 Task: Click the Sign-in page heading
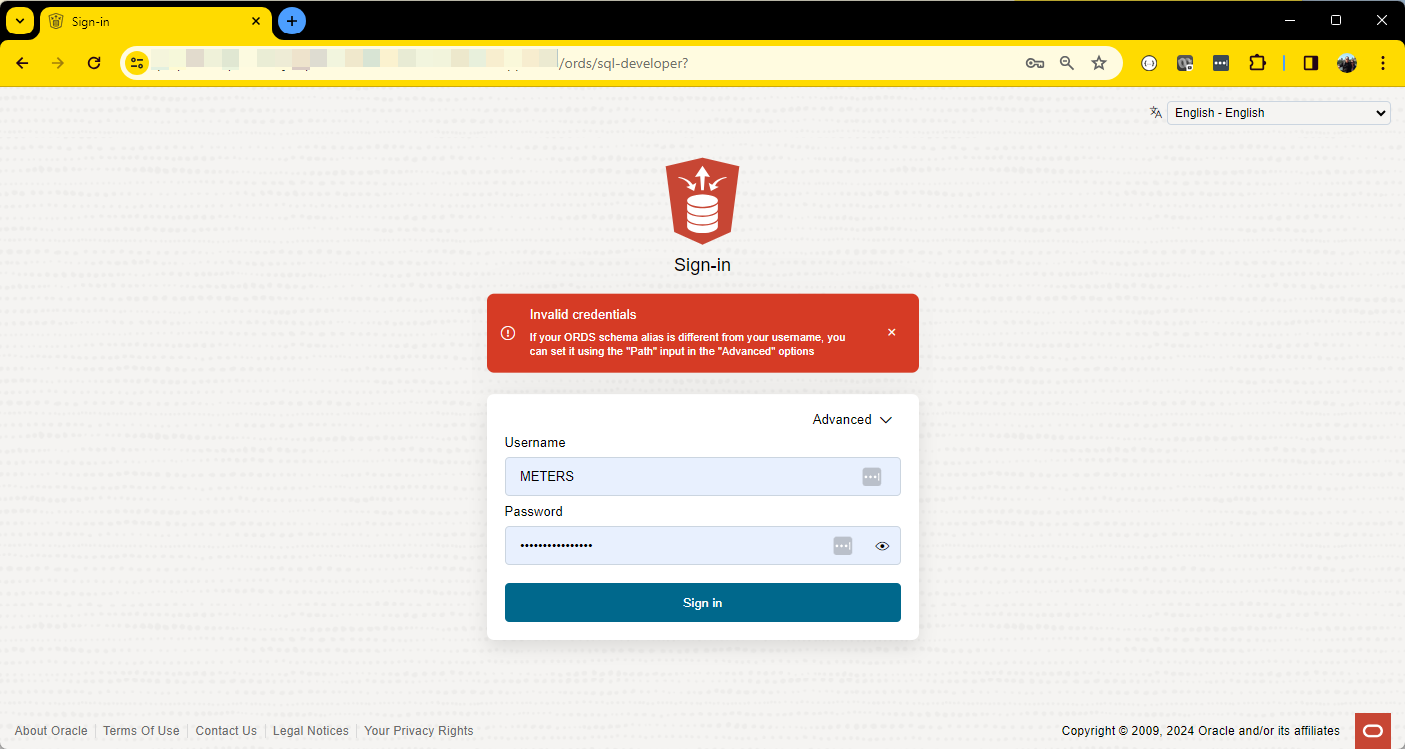pos(702,265)
